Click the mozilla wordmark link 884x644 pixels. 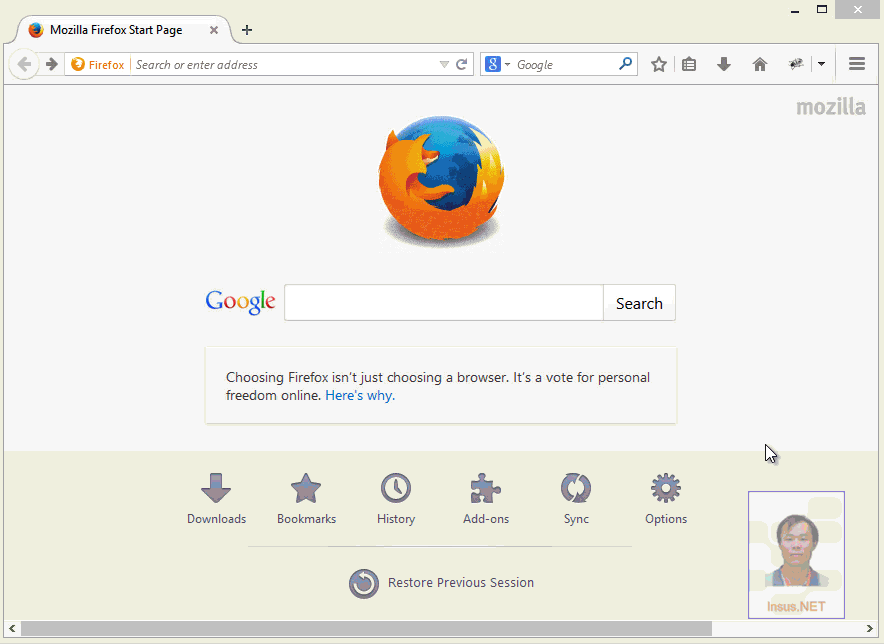point(830,107)
